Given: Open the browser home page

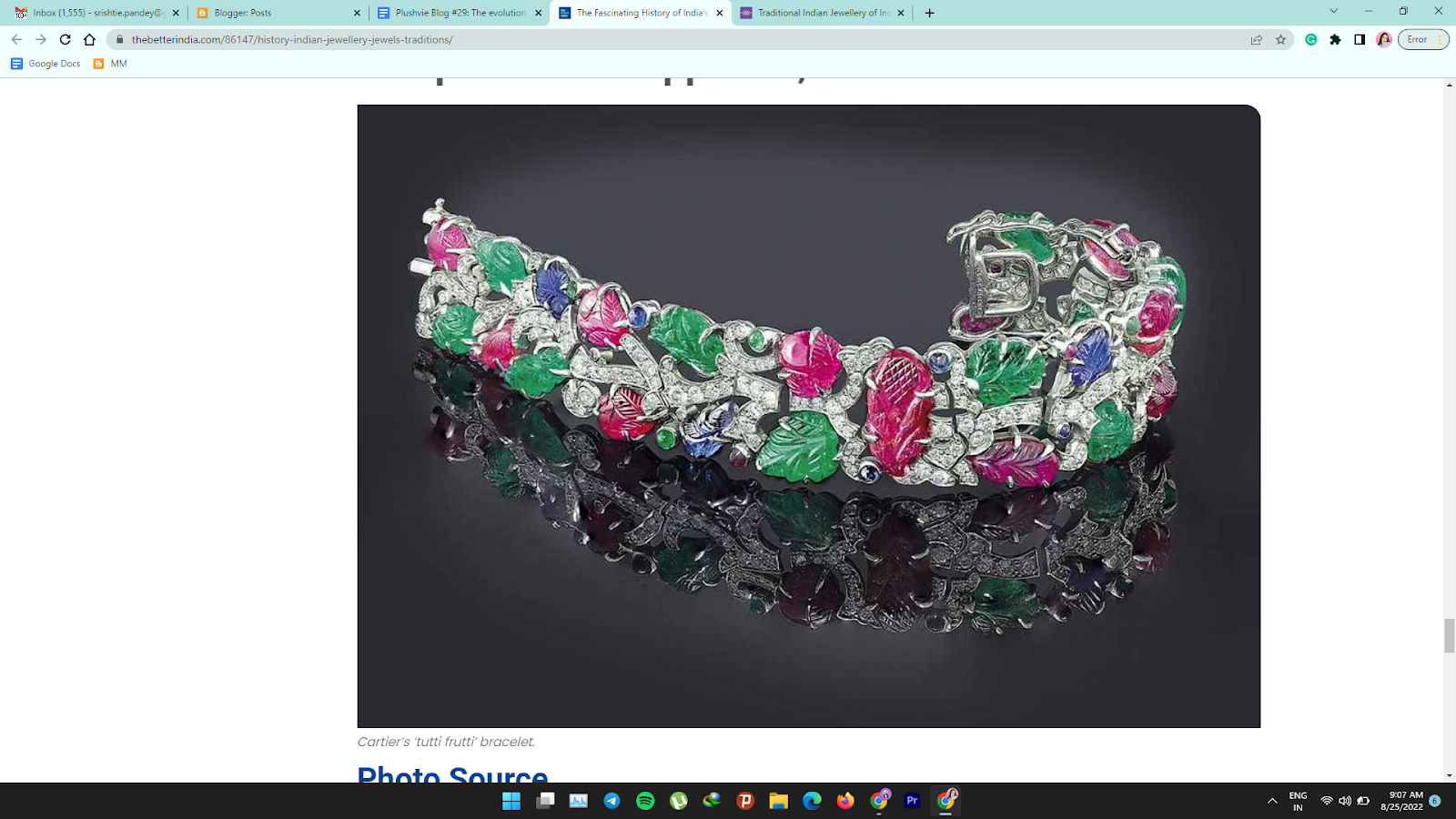Looking at the screenshot, I should point(89,39).
